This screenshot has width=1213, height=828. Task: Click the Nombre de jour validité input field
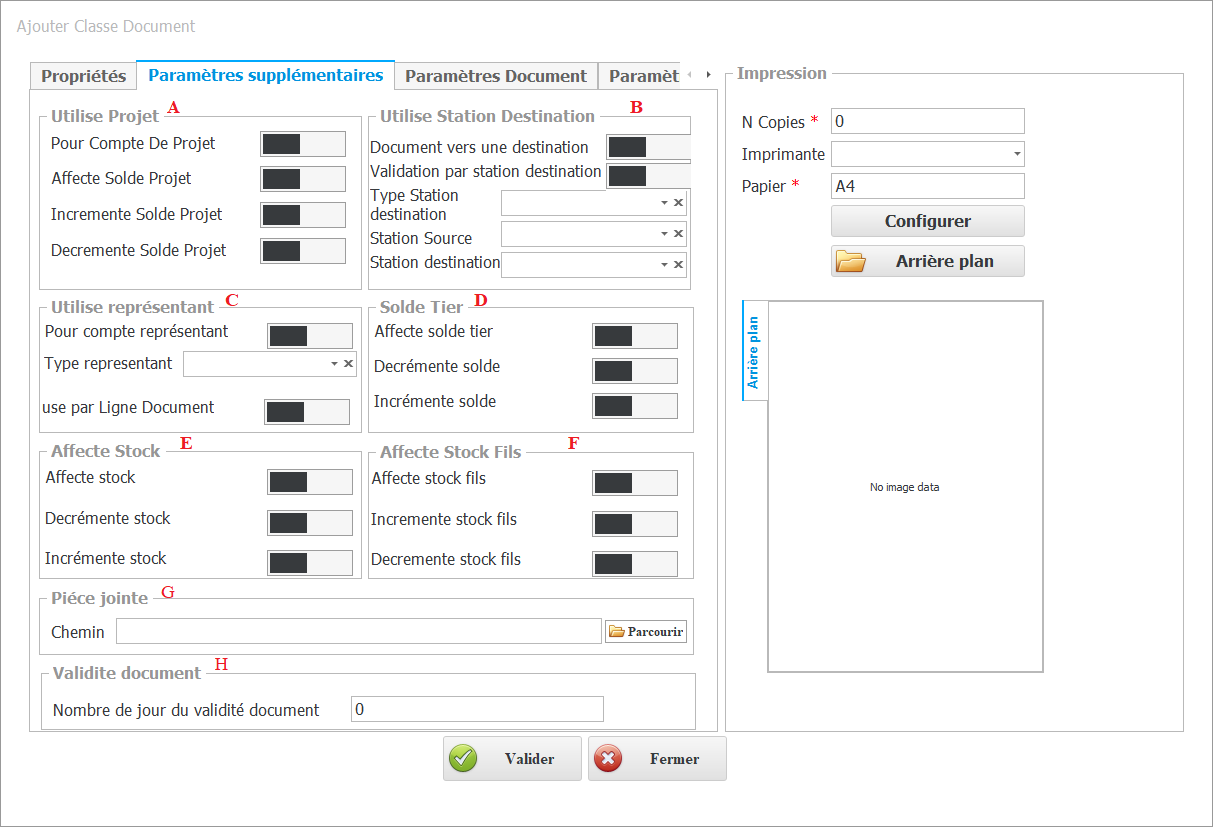pyautogui.click(x=477, y=709)
